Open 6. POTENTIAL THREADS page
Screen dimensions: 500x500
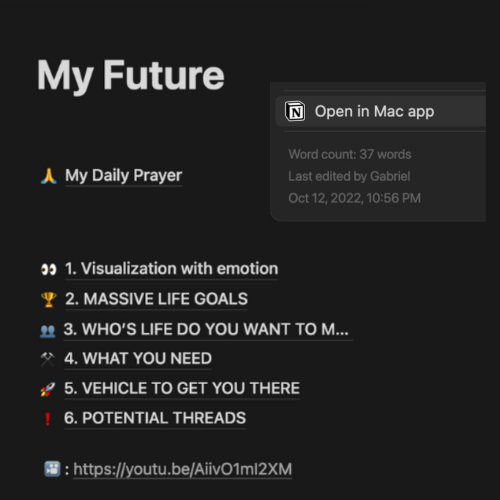[x=155, y=418]
